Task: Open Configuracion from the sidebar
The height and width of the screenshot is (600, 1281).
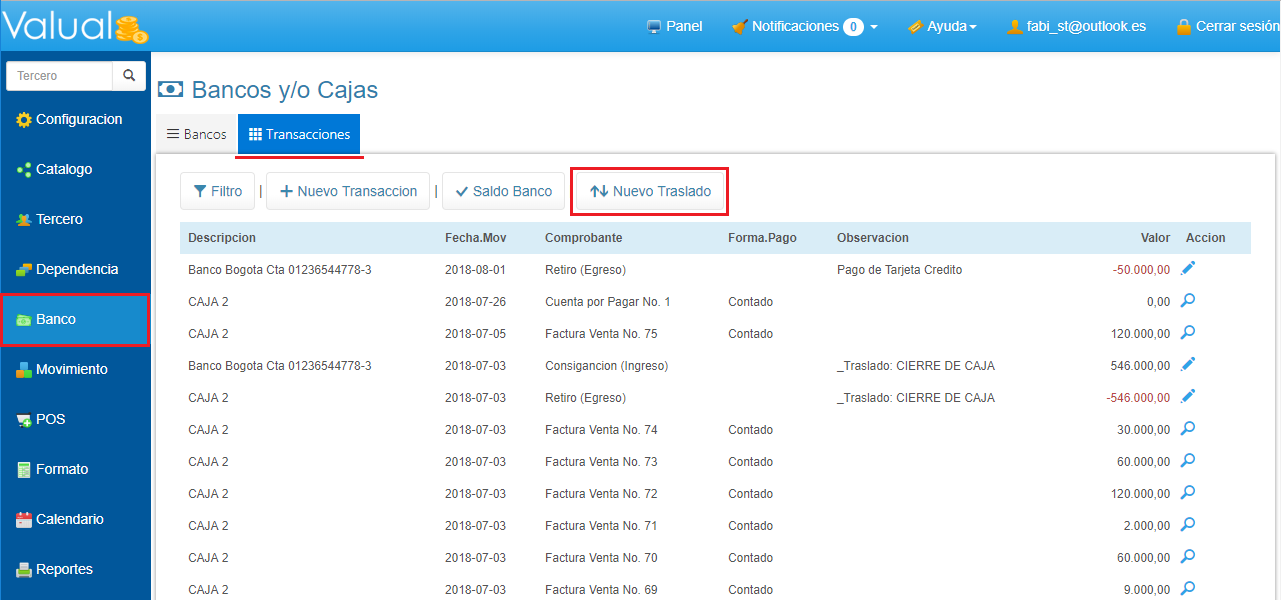Action: tap(75, 119)
